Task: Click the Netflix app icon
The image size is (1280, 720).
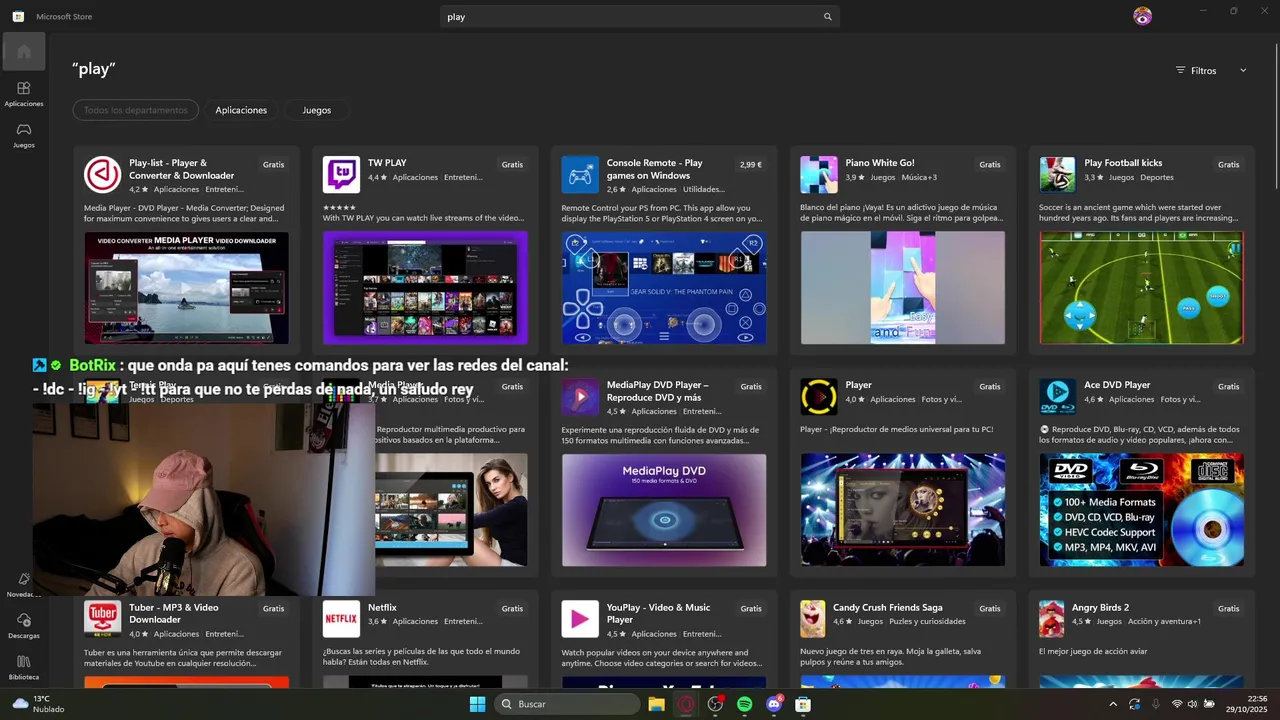Action: click(341, 619)
